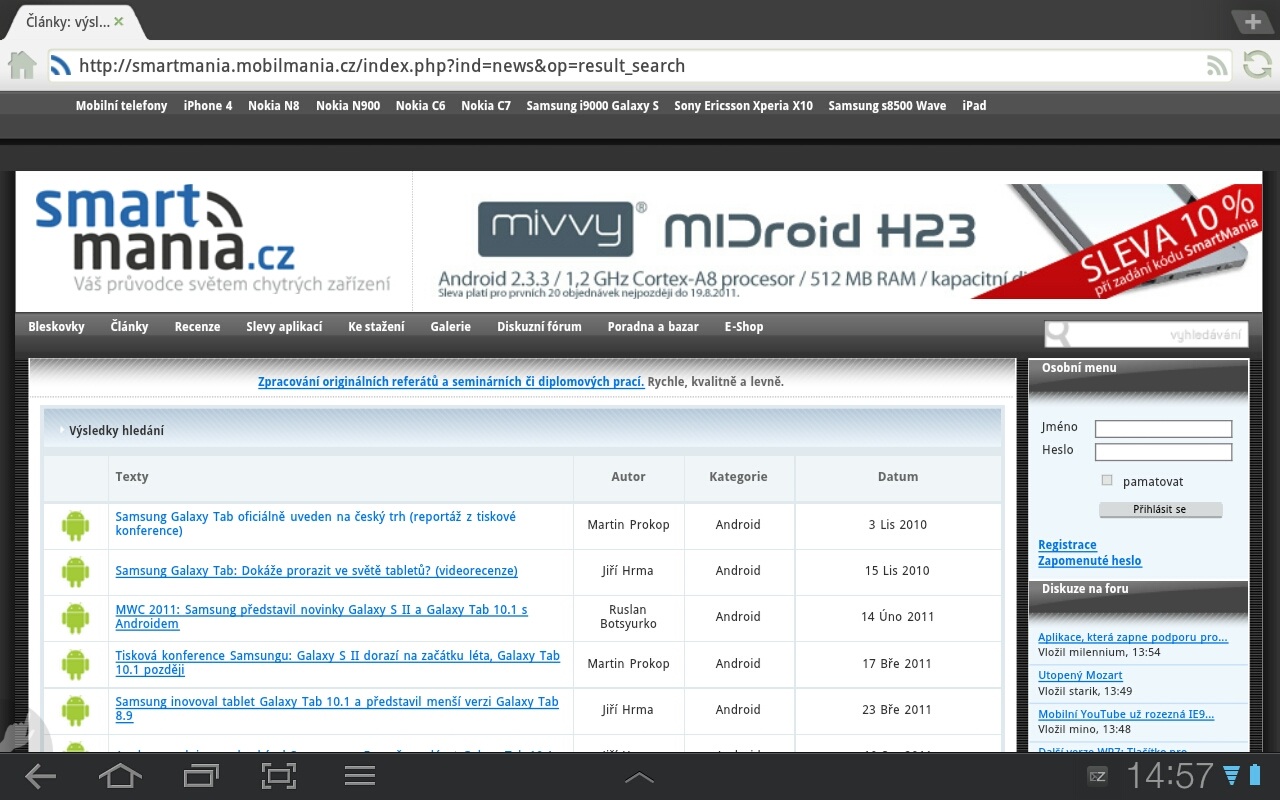Open Galaxy Tab: Dokáže prorazit article
The width and height of the screenshot is (1280, 800).
point(316,571)
